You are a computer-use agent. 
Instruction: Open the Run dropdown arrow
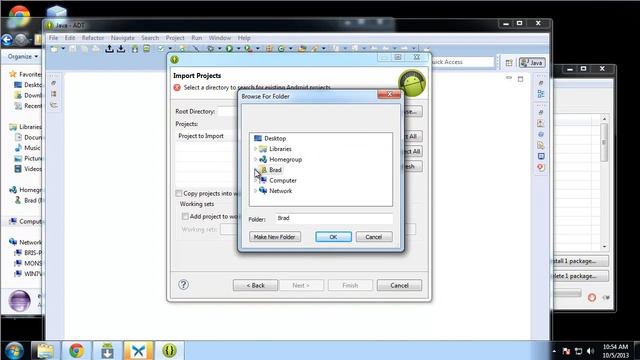(x=238, y=49)
